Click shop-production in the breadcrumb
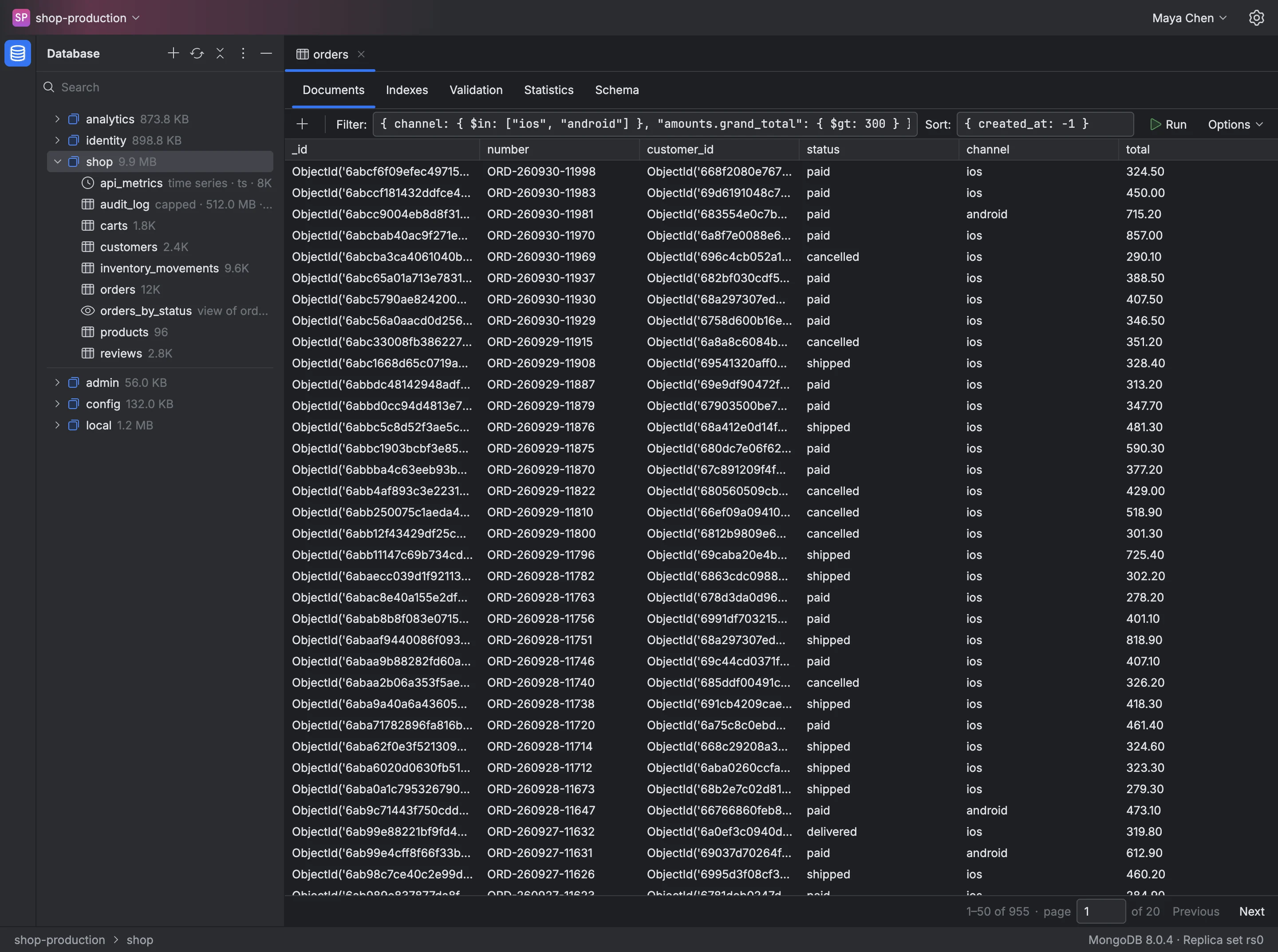The width and height of the screenshot is (1278, 952). [x=60, y=940]
